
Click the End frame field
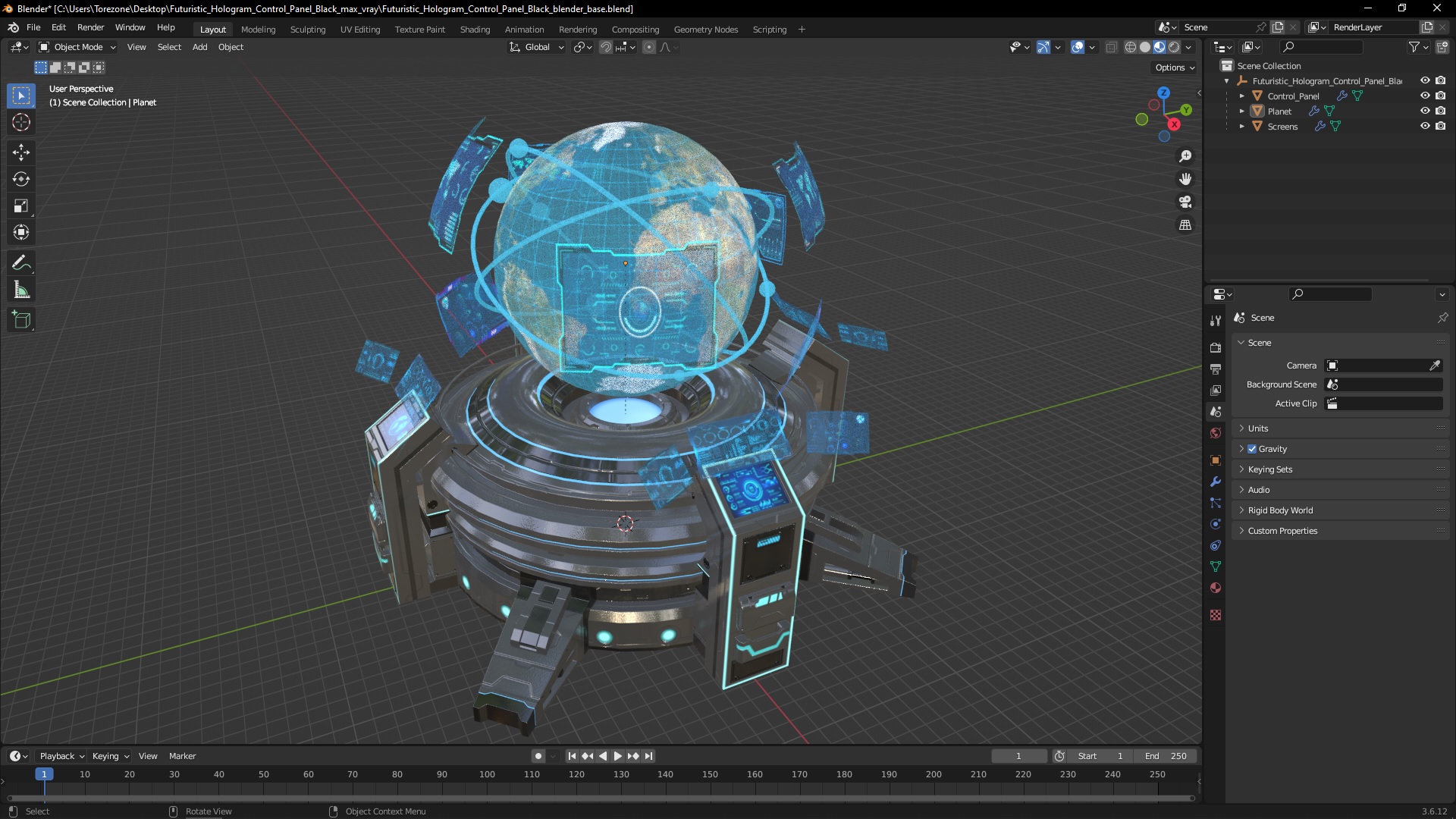tap(1166, 756)
